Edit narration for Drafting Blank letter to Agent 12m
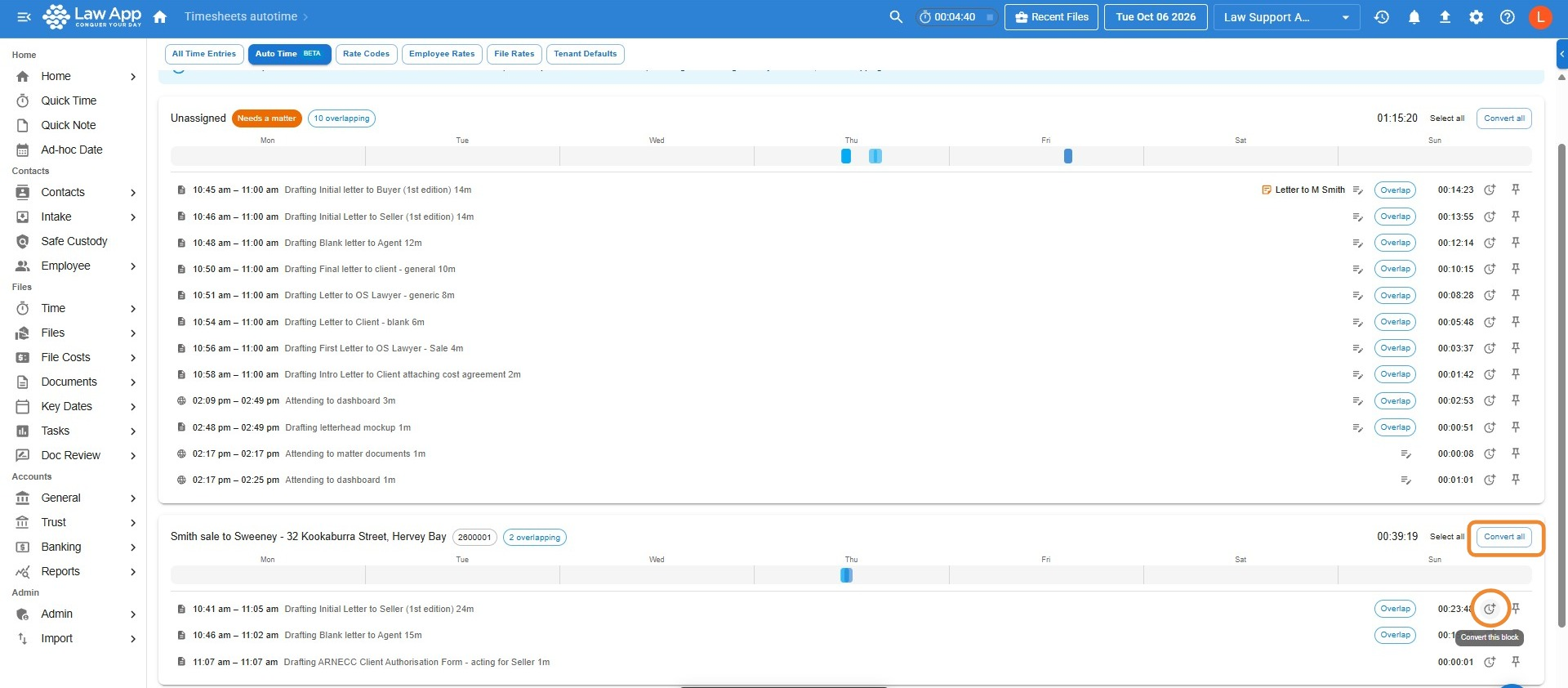 tap(1357, 243)
